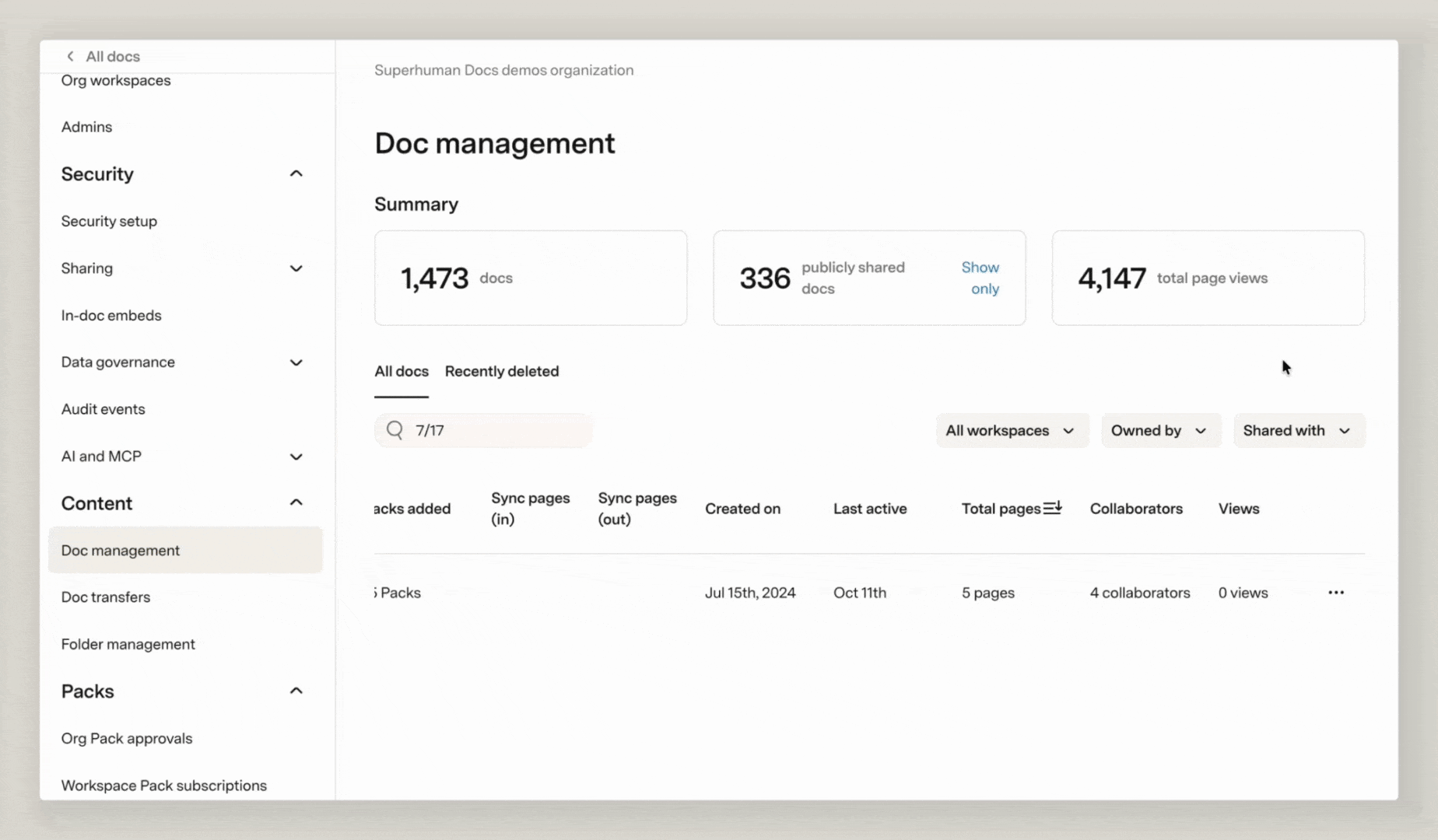
Task: Click Show only publicly shared docs link
Action: [x=980, y=278]
